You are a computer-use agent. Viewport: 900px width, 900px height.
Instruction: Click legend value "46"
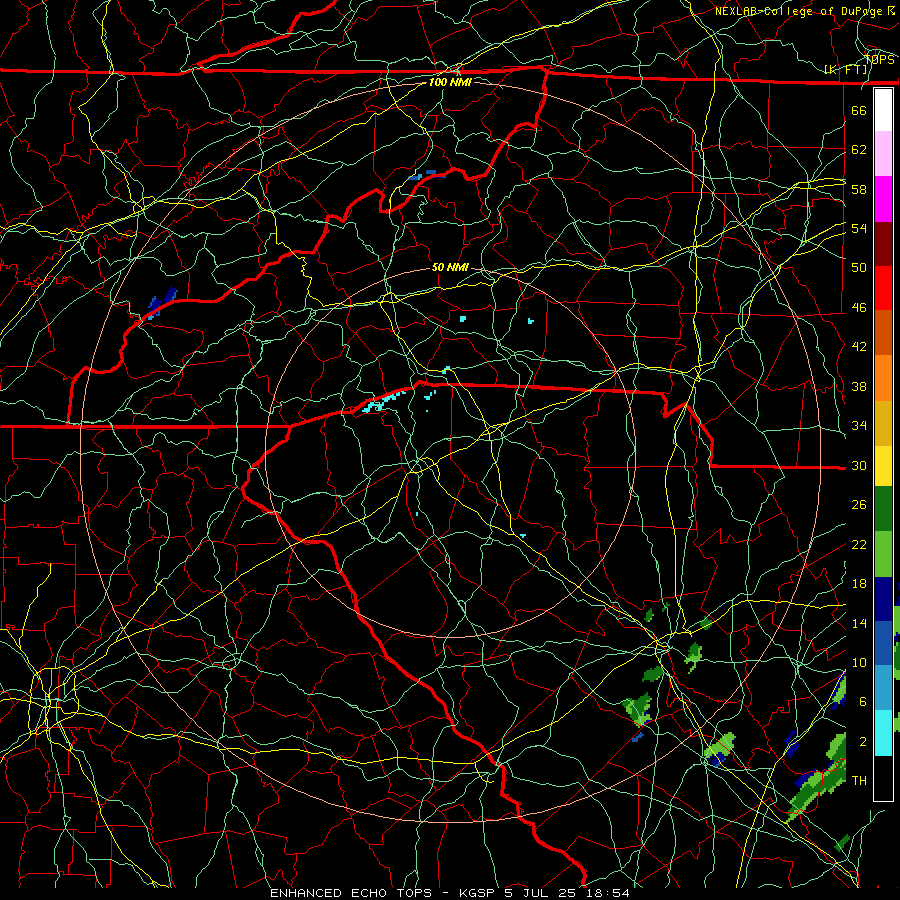[x=859, y=308]
